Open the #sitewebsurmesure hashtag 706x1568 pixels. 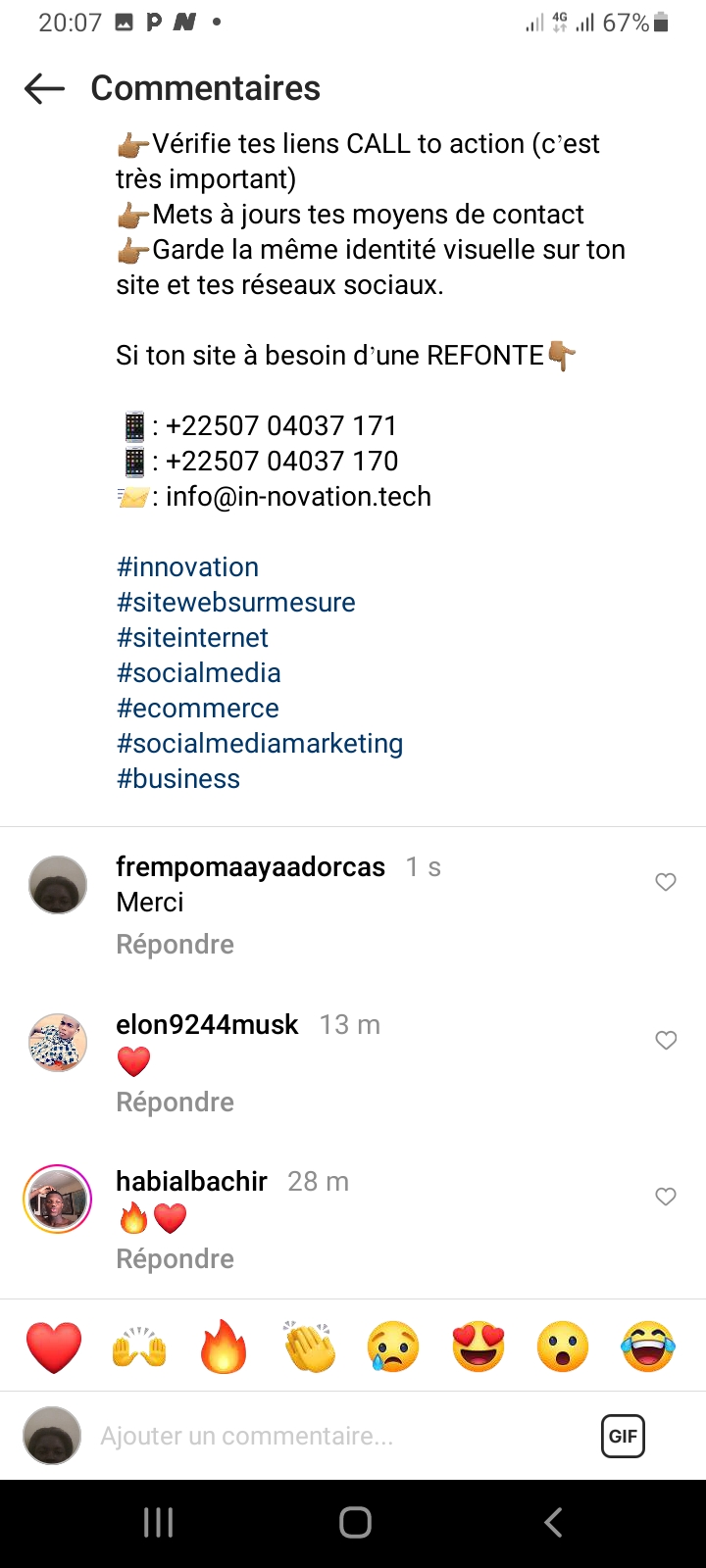point(235,603)
